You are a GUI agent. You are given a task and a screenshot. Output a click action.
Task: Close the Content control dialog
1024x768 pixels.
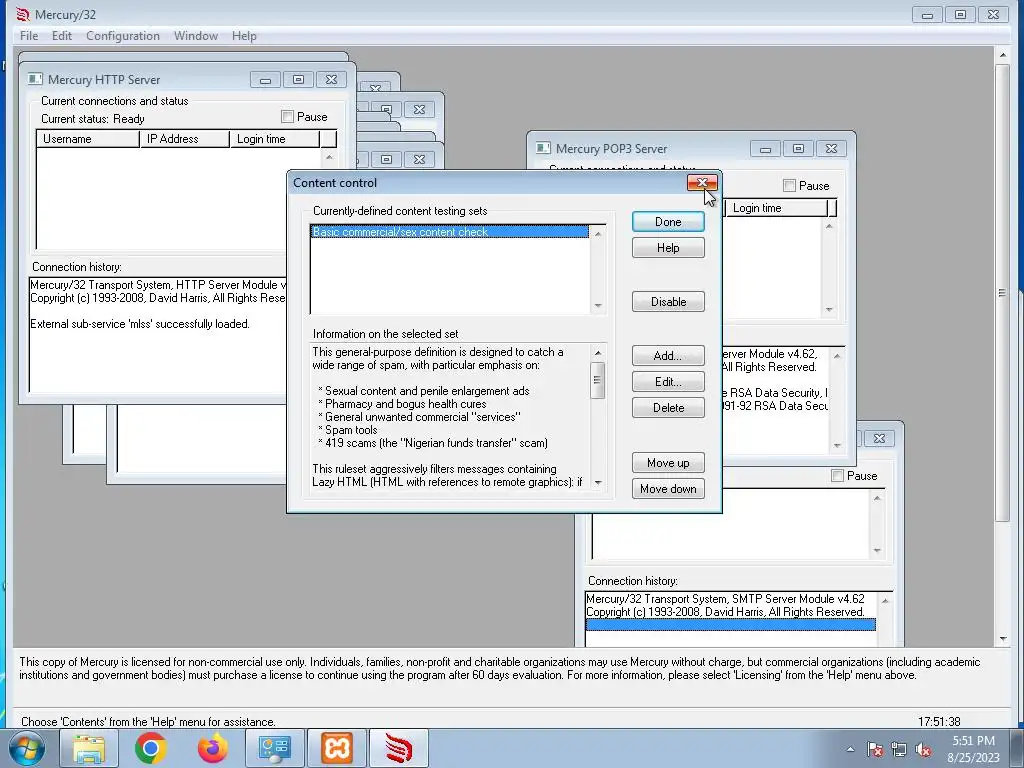[x=703, y=183]
